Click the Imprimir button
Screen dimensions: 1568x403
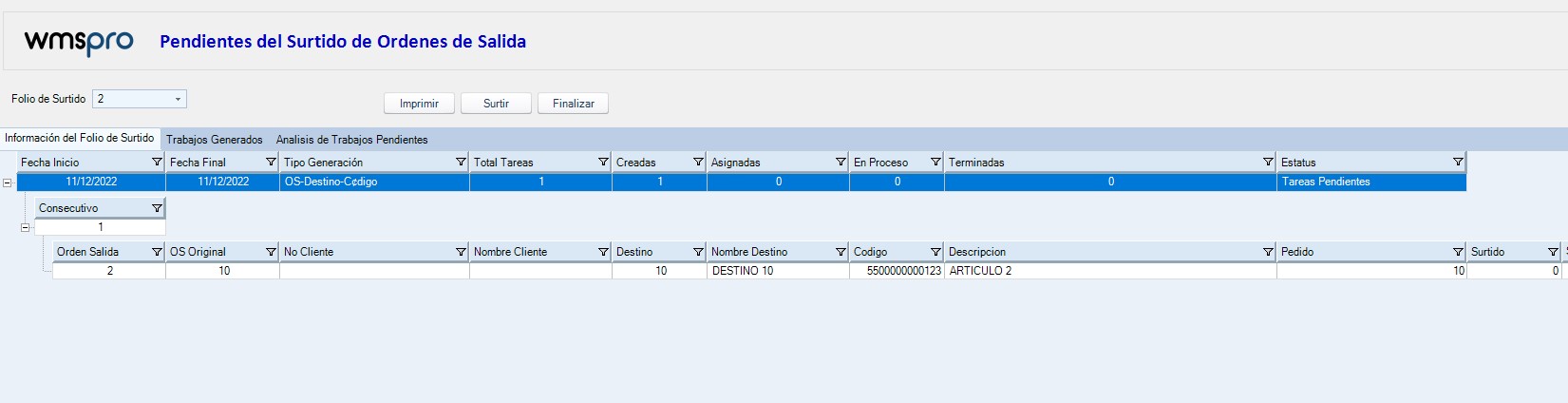coord(419,104)
